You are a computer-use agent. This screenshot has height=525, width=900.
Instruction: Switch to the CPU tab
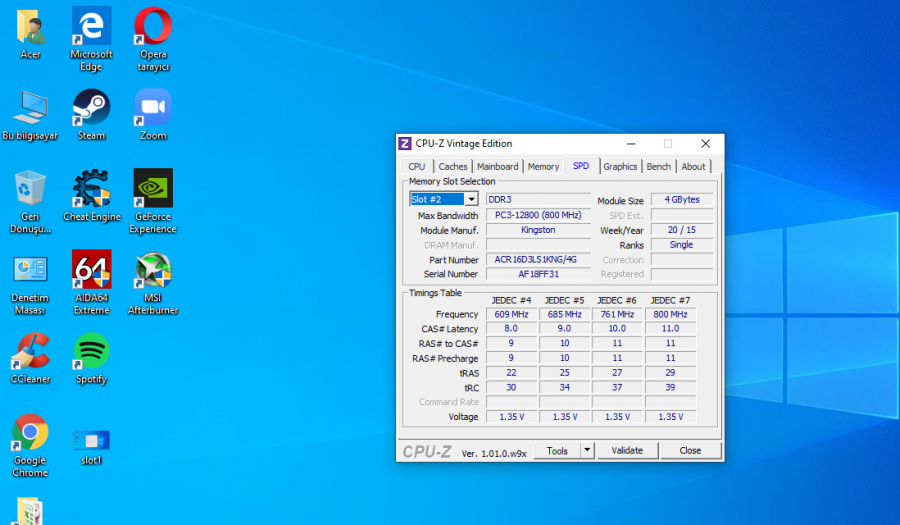(417, 166)
